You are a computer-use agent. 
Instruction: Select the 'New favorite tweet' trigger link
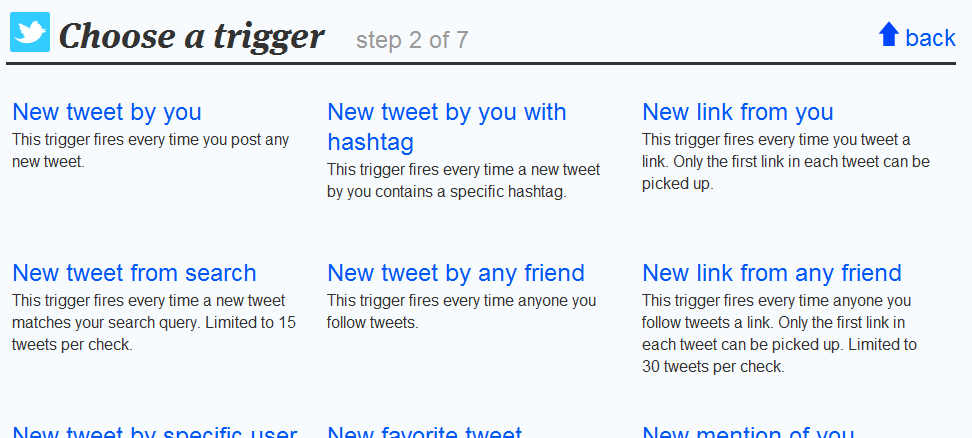tap(425, 432)
